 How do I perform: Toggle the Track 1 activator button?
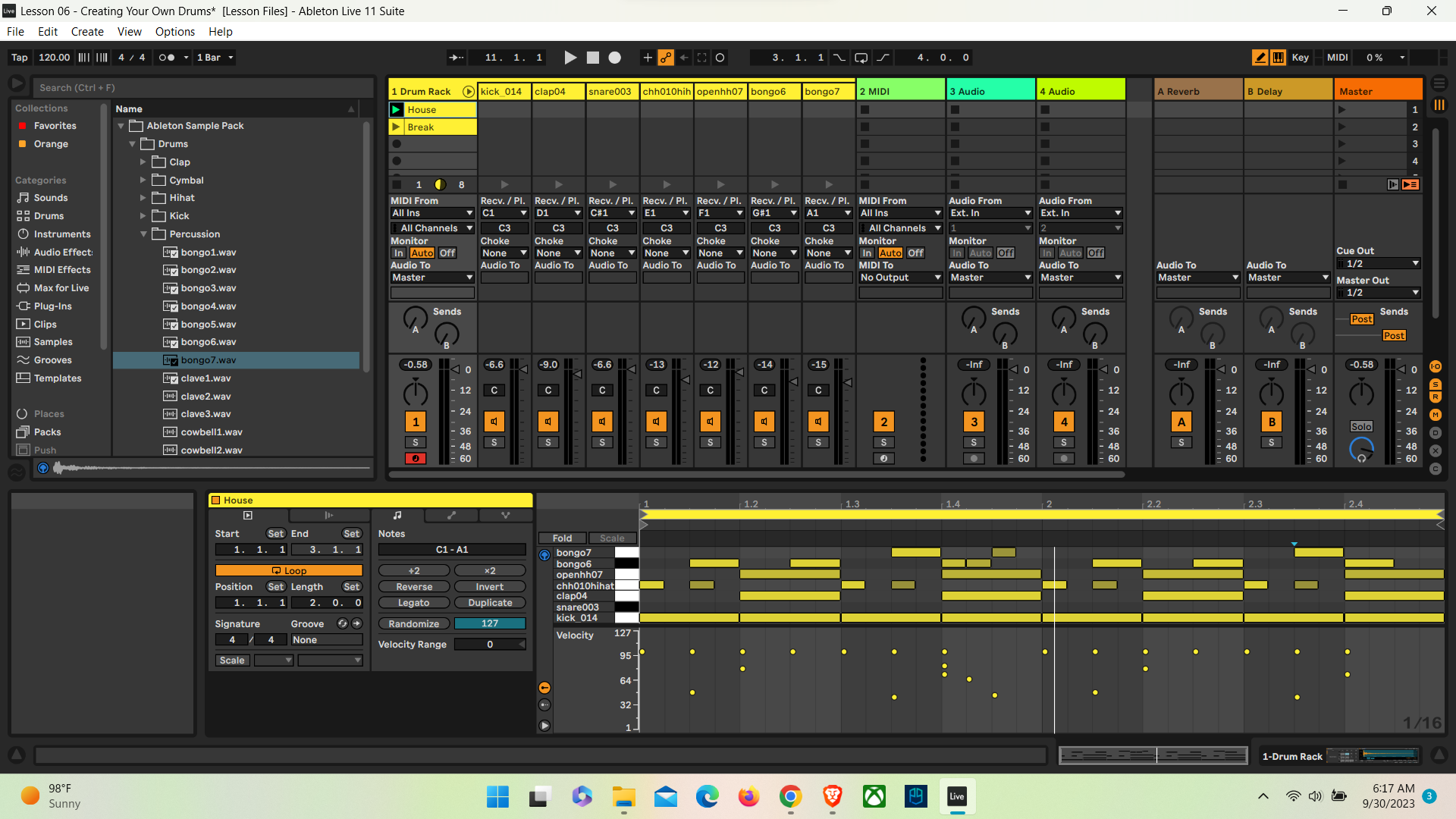point(416,422)
